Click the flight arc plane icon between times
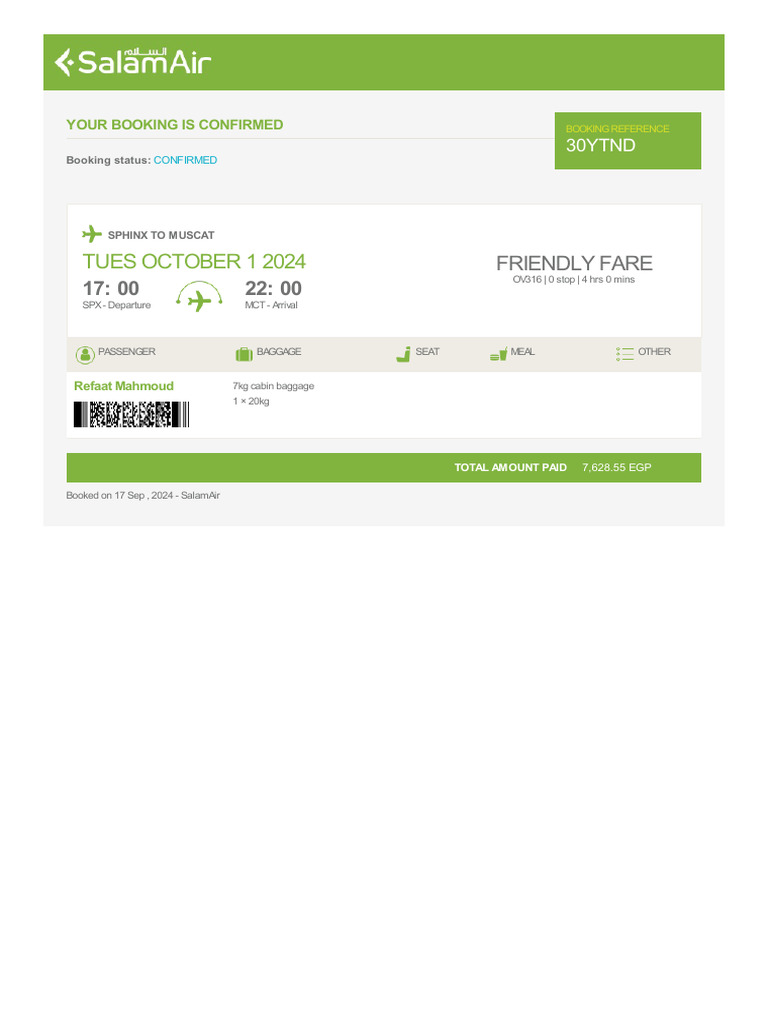 tap(200, 297)
